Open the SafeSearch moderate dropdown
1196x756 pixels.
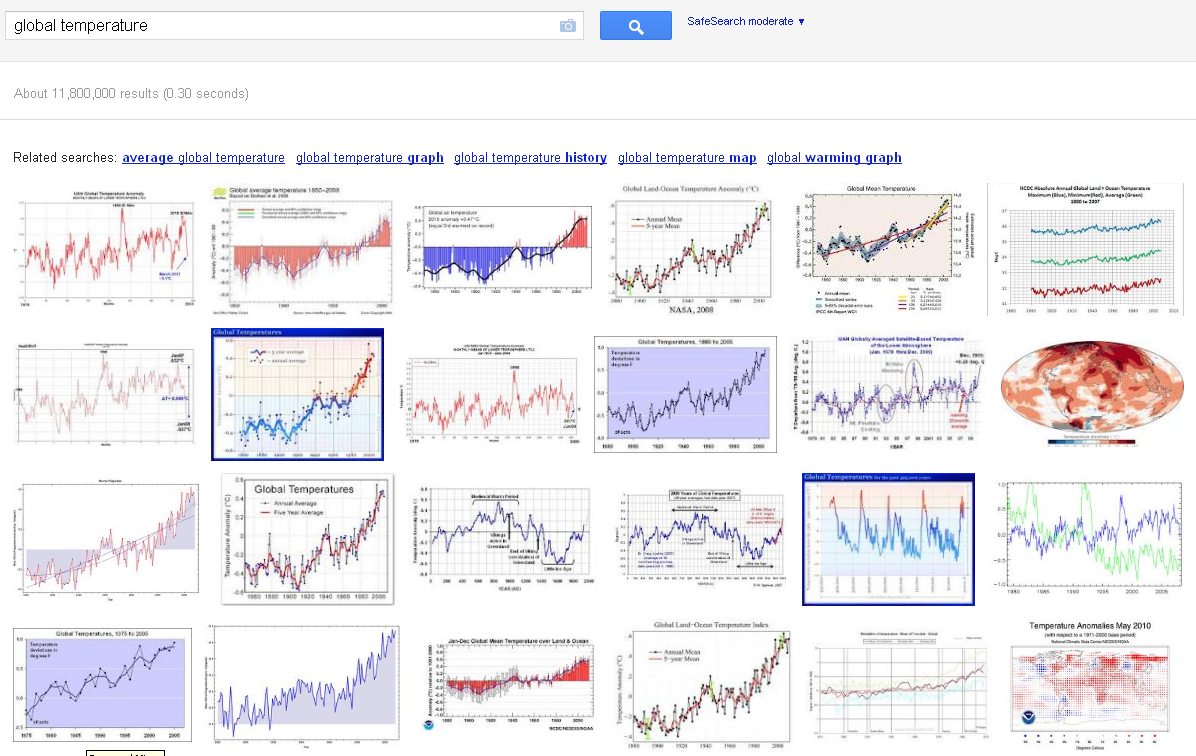[x=746, y=21]
